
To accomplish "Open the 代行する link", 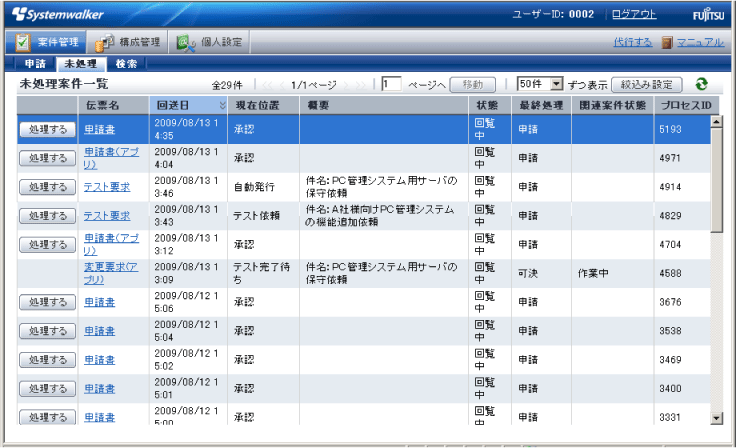I will point(632,42).
